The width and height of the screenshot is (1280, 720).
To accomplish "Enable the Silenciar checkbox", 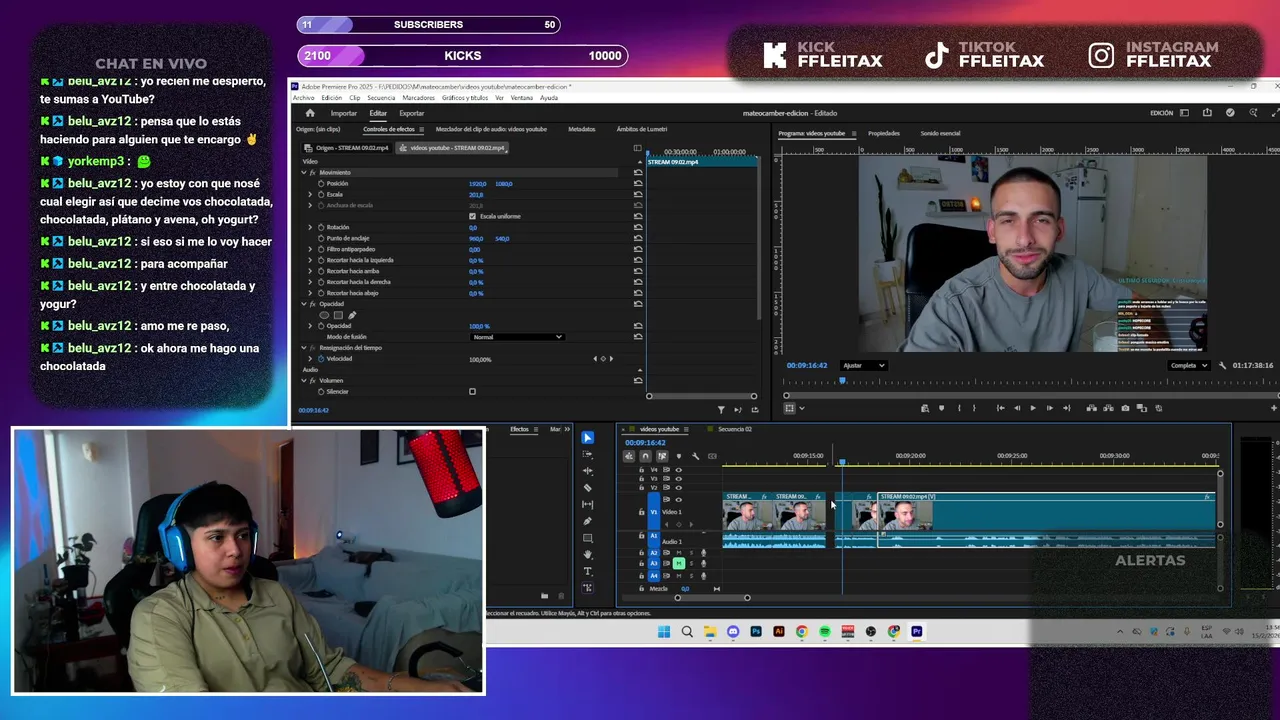I will click(472, 391).
